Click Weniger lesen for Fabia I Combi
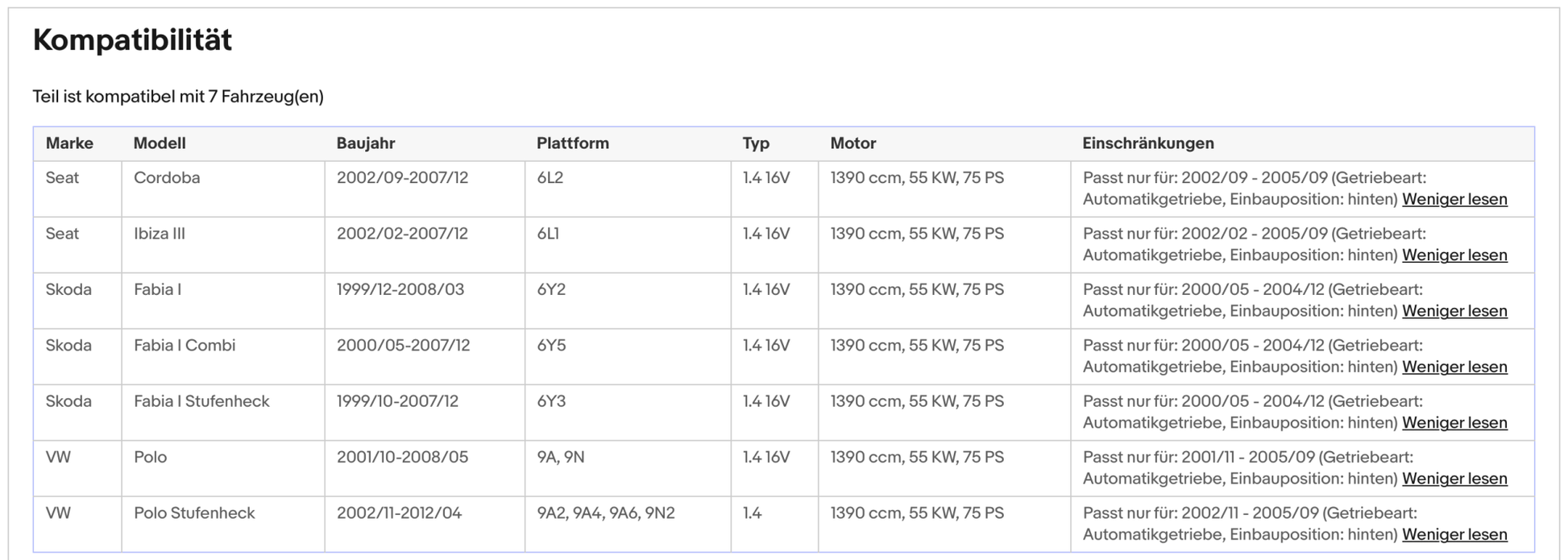Image resolution: width=1568 pixels, height=560 pixels. (x=1454, y=367)
